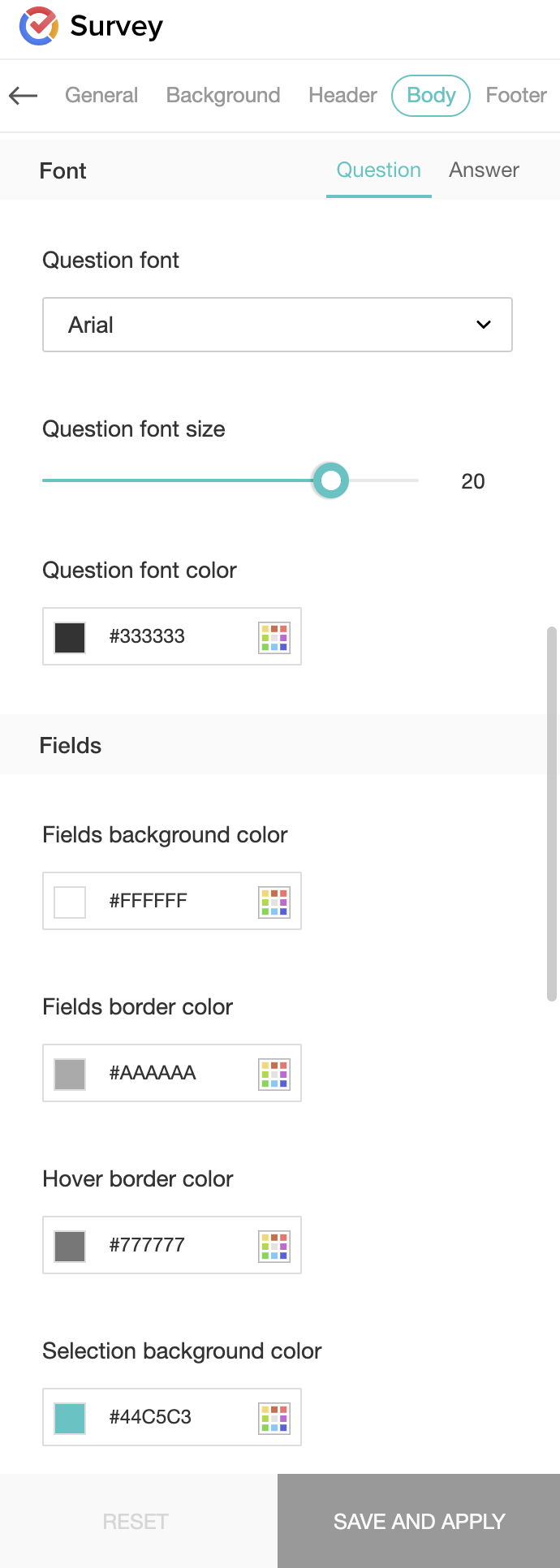
Task: Click the vertical scrollbar on the right
Action: (x=552, y=813)
